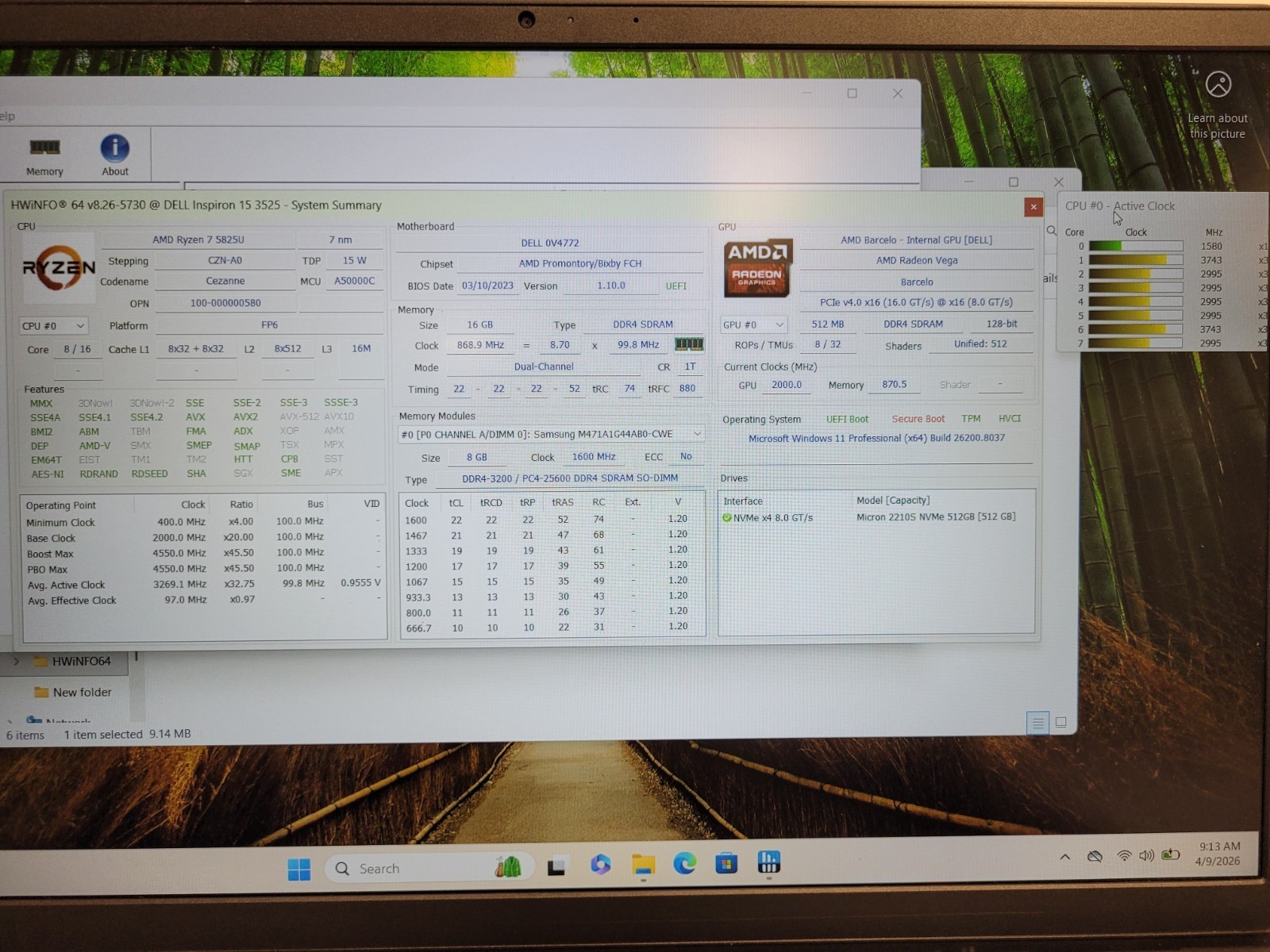Screen dimensions: 1270x952
Task: Open the Memory toolbar icon in HWiNFO
Action: (44, 155)
